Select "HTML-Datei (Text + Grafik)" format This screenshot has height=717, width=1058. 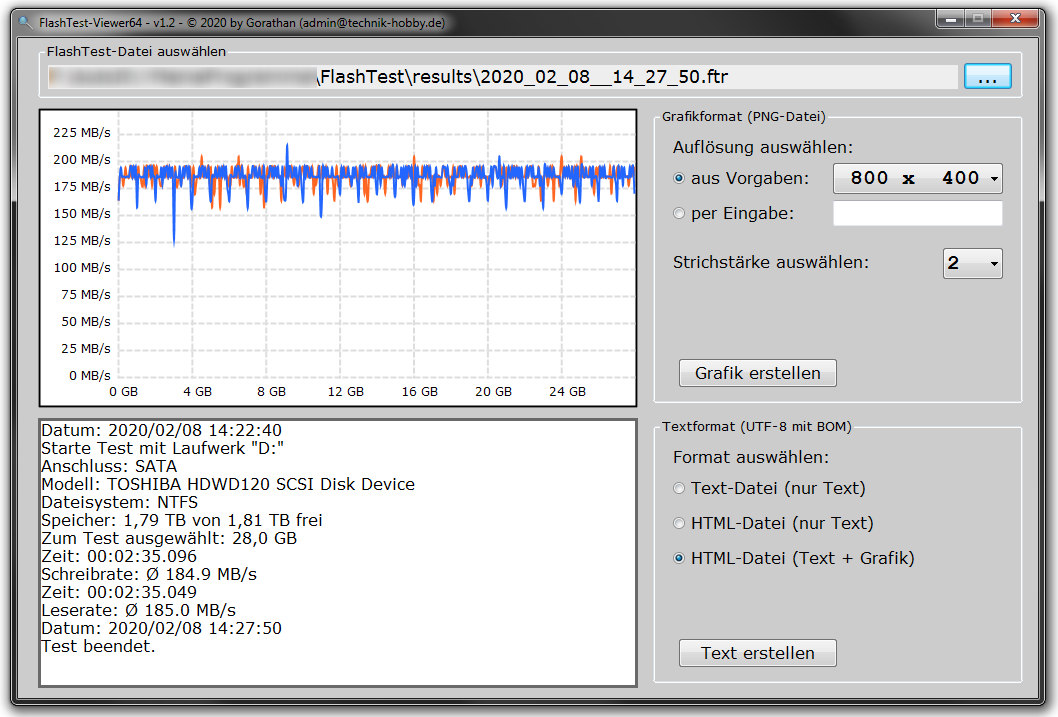coord(680,558)
